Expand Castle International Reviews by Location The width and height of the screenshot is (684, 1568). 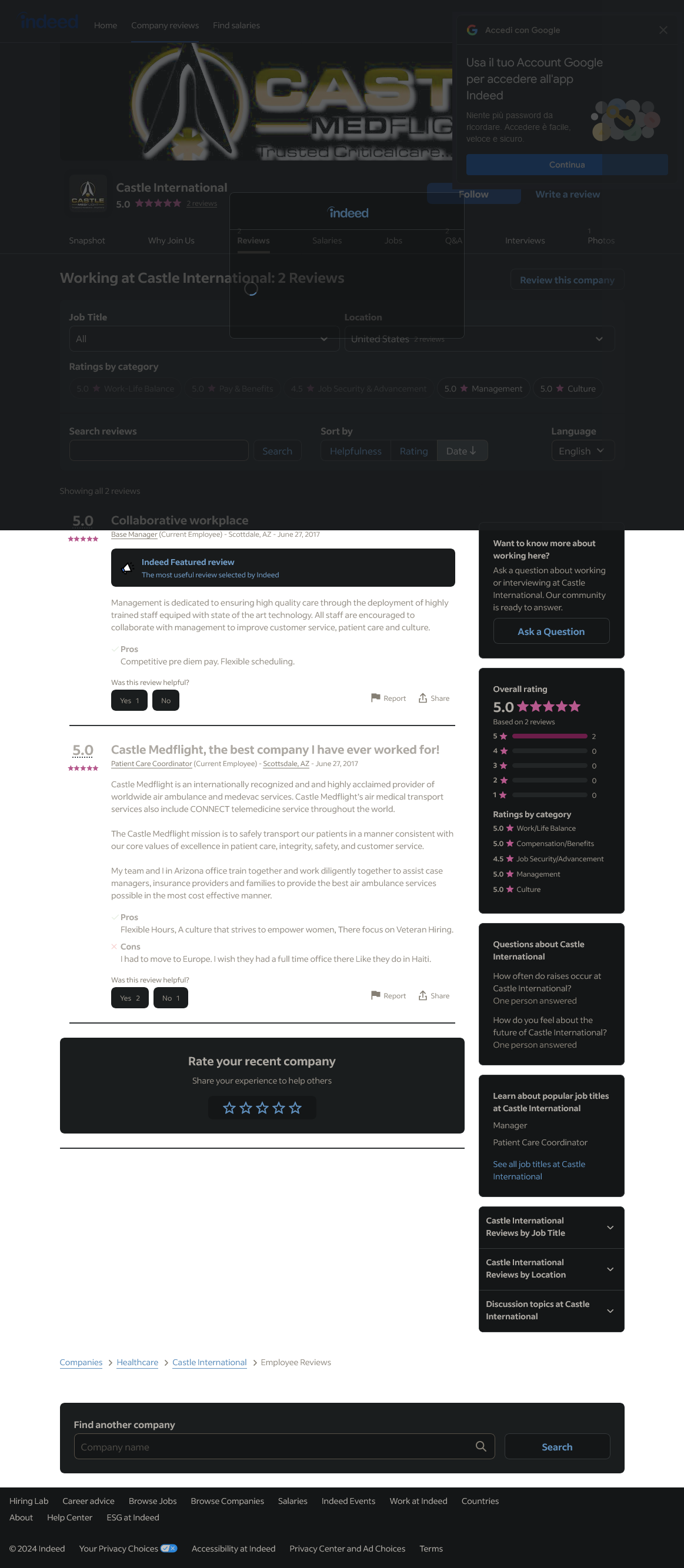[551, 1269]
